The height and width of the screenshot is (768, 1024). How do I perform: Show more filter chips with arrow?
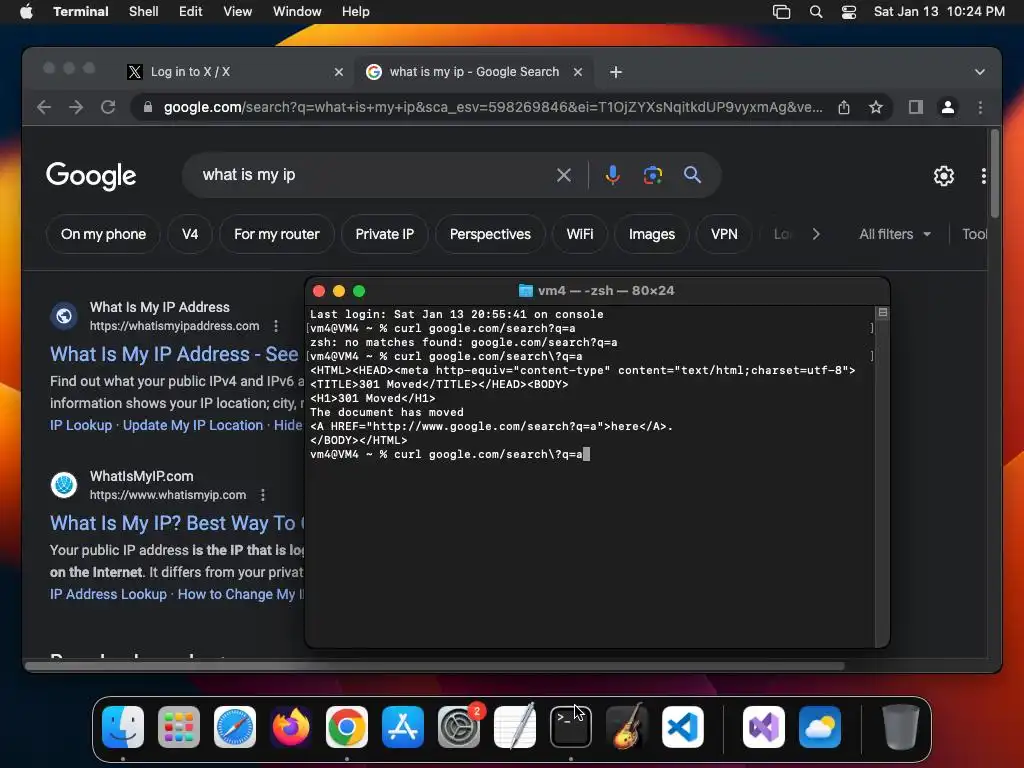[816, 234]
